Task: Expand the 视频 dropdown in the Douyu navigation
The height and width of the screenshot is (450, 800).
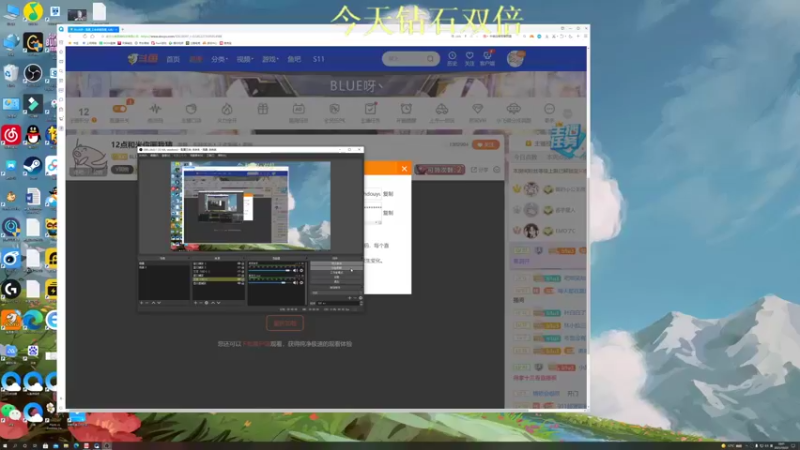Action: (245, 59)
